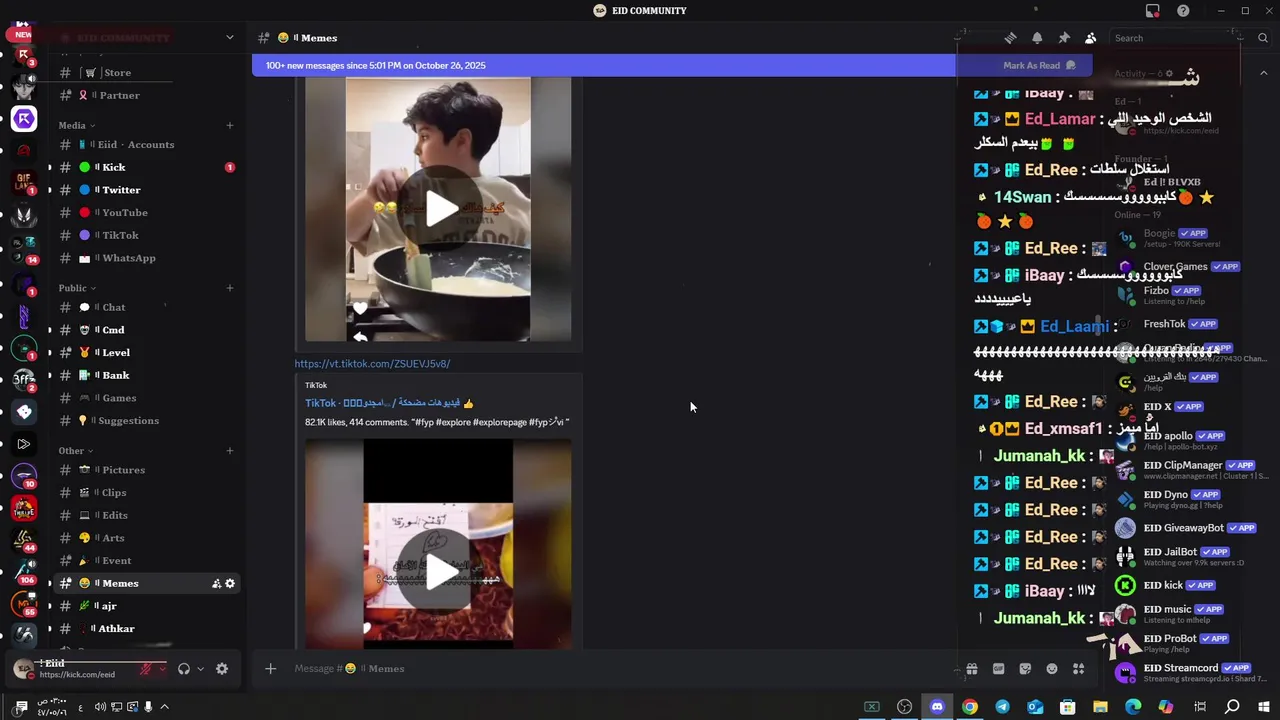Open the sticker picker
1280x720 pixels.
1025,669
